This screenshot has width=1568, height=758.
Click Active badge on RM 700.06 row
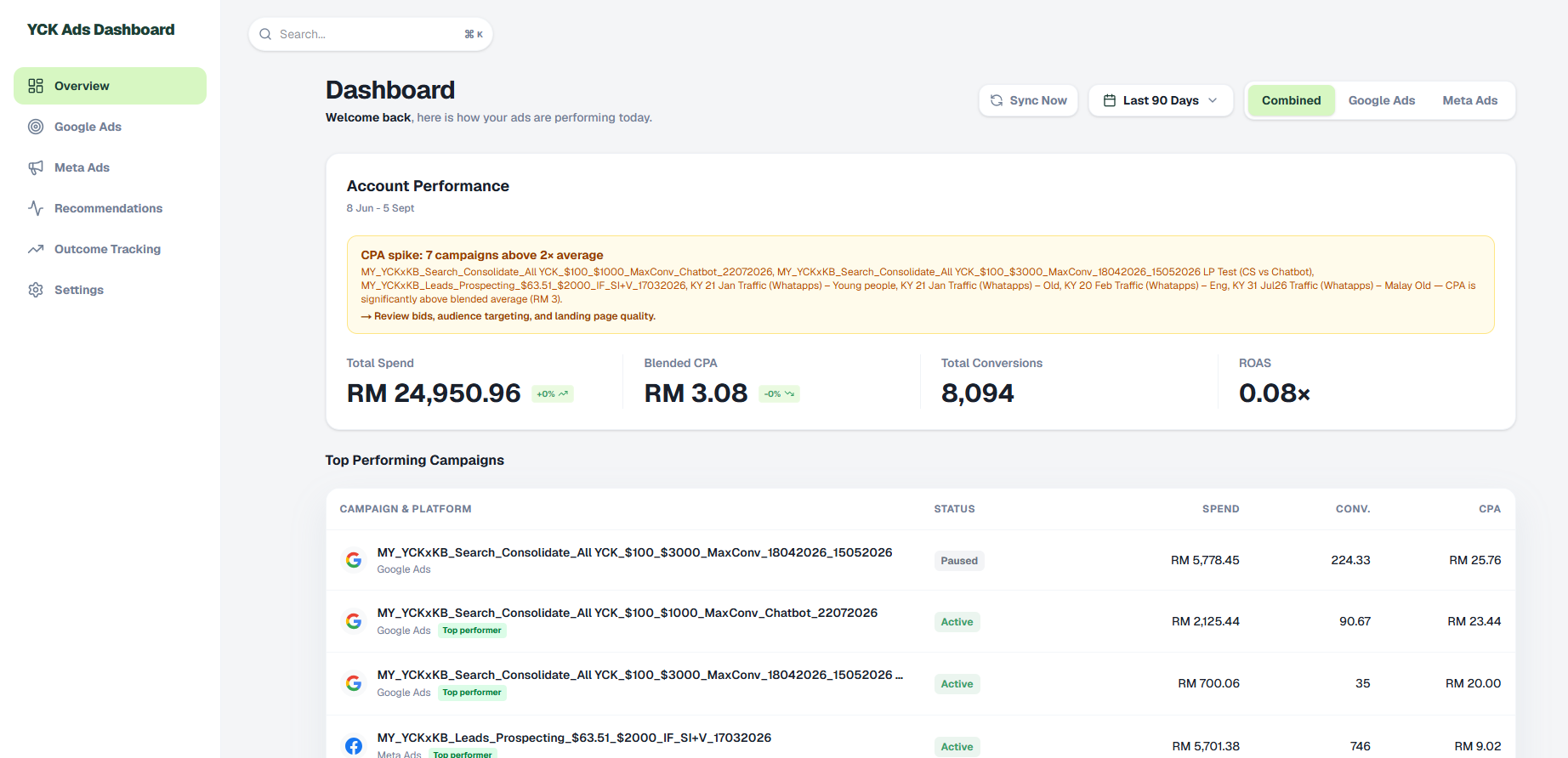tap(957, 684)
